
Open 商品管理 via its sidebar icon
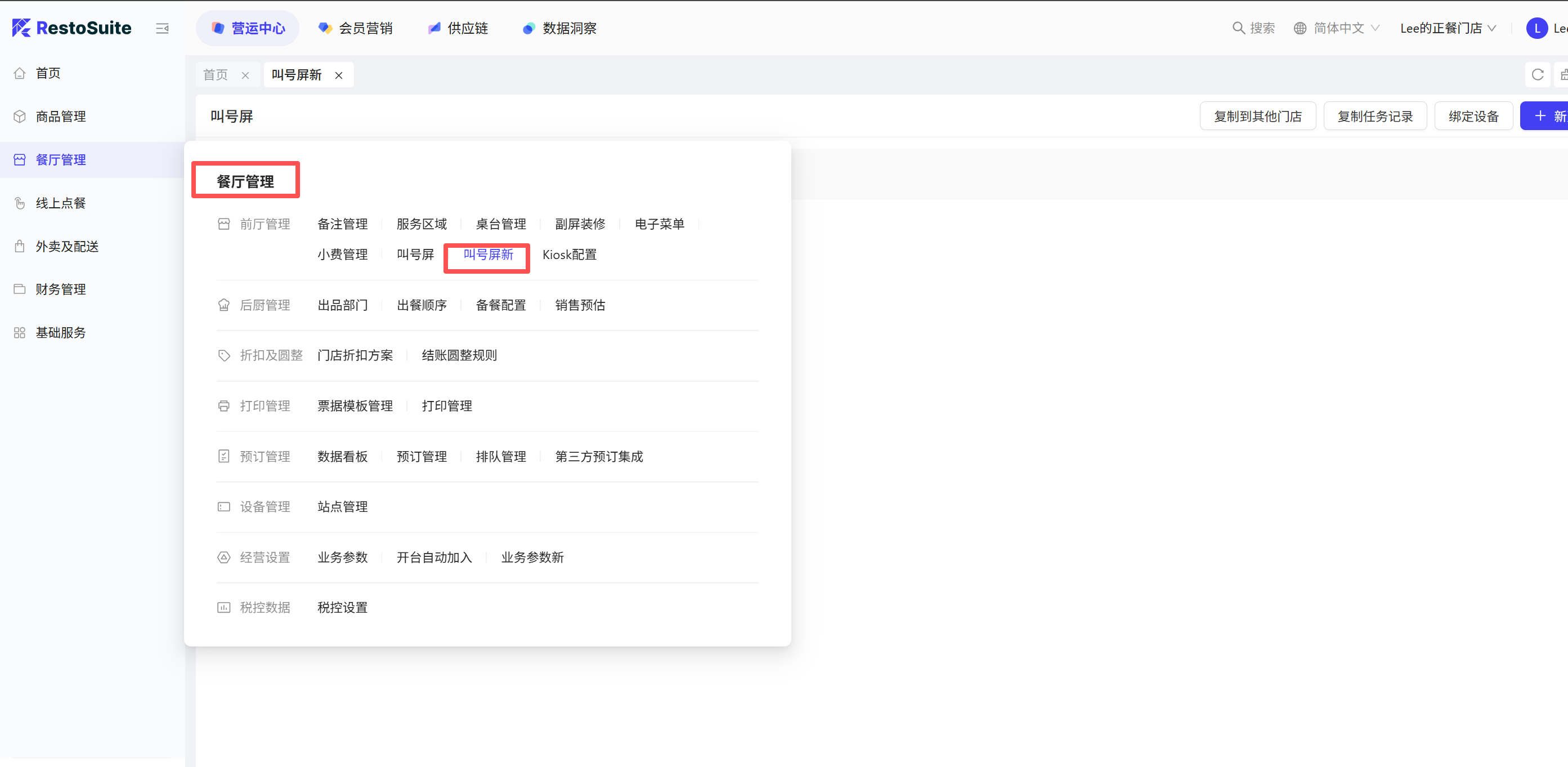click(x=20, y=117)
